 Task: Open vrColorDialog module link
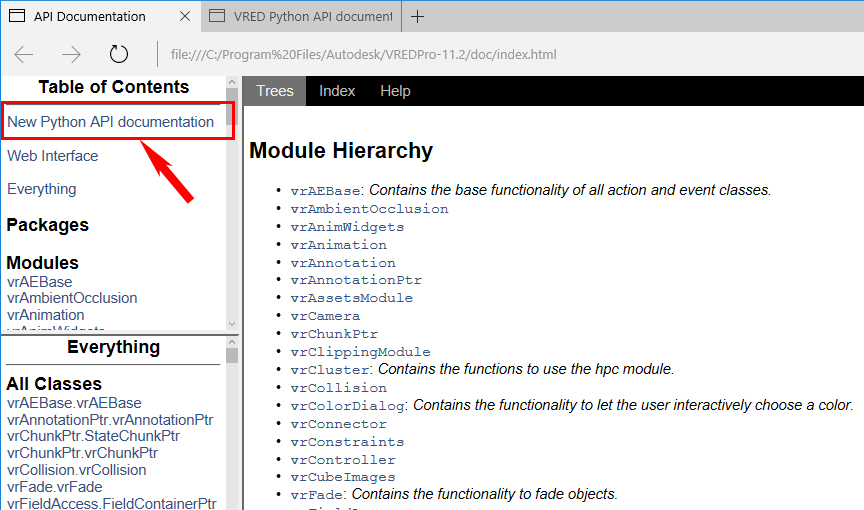click(x=348, y=406)
